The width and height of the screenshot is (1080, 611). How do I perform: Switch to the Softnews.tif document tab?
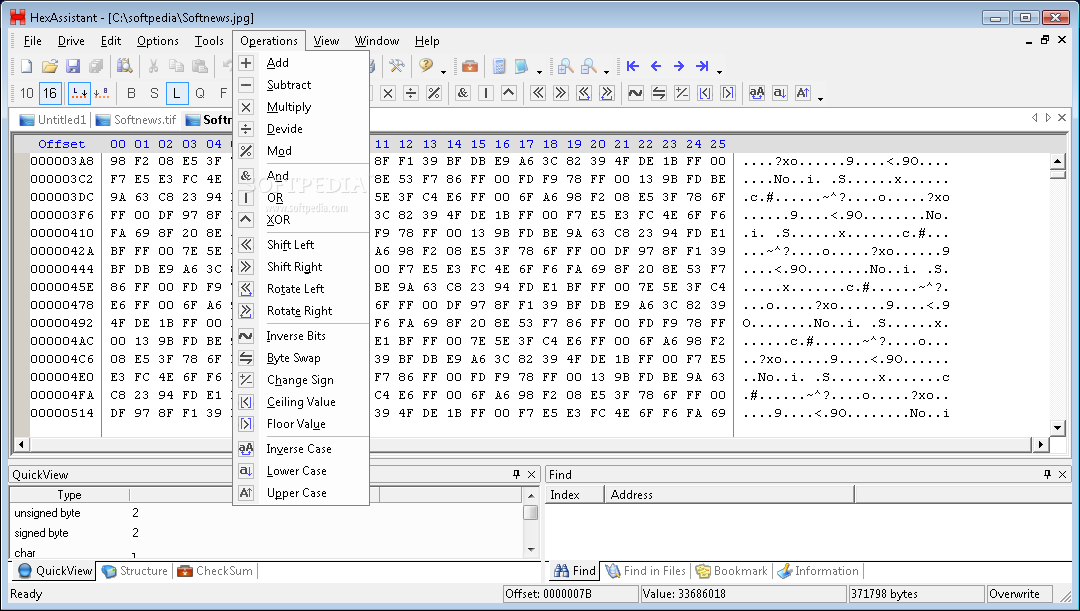pos(136,120)
